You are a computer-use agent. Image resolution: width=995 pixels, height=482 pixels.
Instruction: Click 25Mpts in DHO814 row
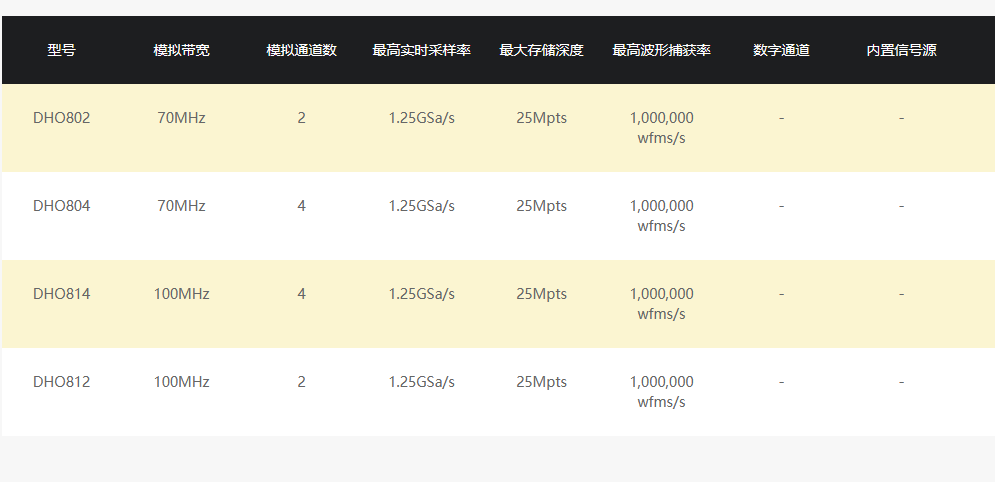(541, 294)
